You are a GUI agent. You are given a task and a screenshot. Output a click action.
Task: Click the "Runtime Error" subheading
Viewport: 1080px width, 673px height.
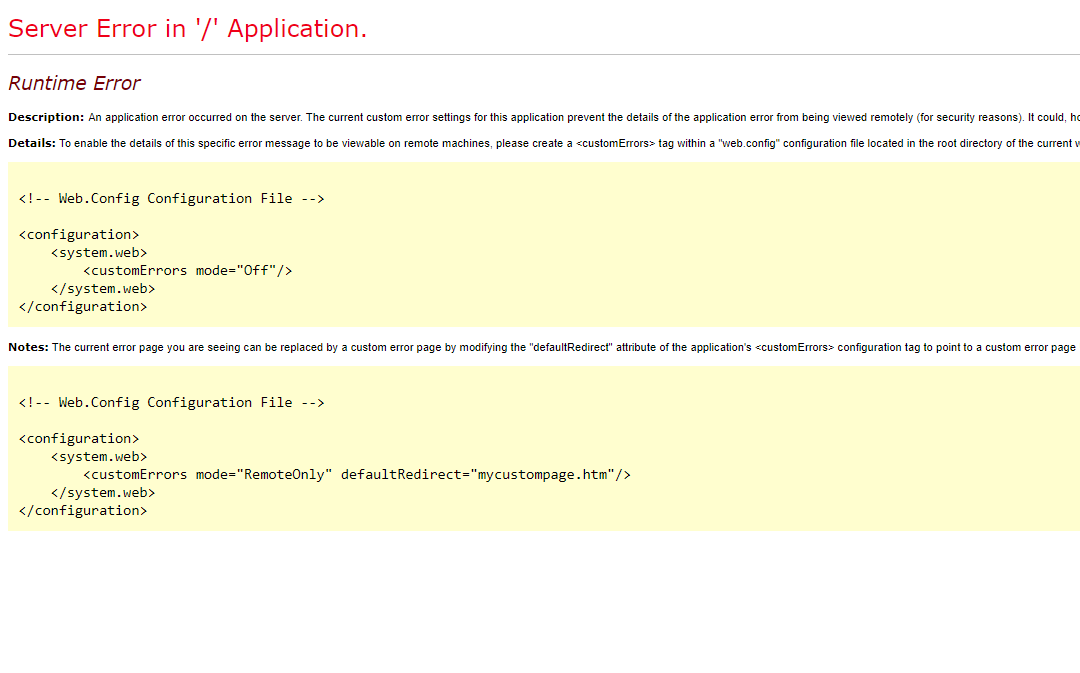[74, 83]
